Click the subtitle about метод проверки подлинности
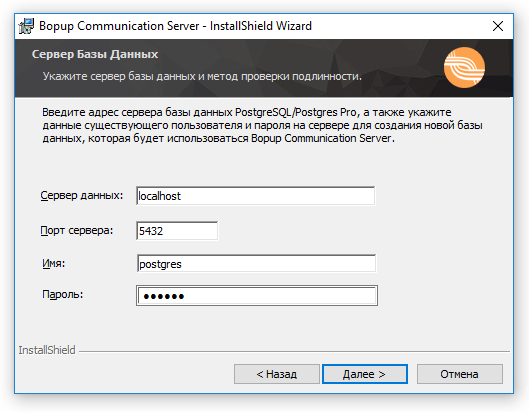529x412 pixels. [202, 76]
